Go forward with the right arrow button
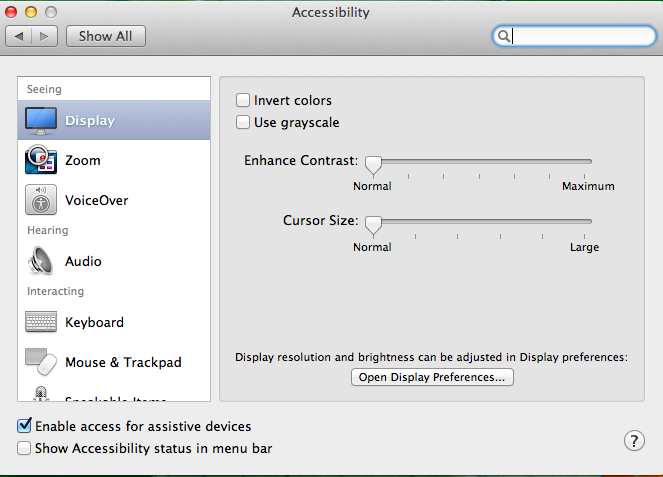Viewport: 663px width, 477px height. point(44,36)
